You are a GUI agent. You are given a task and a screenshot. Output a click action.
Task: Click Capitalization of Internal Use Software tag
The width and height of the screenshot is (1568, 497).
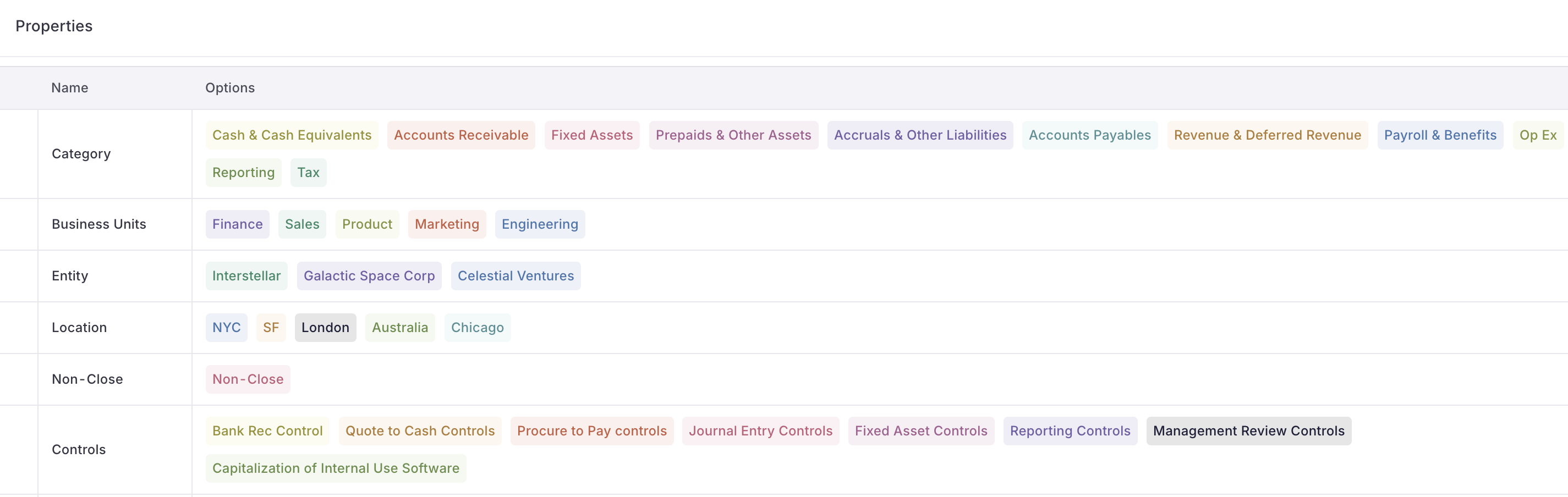click(x=336, y=468)
